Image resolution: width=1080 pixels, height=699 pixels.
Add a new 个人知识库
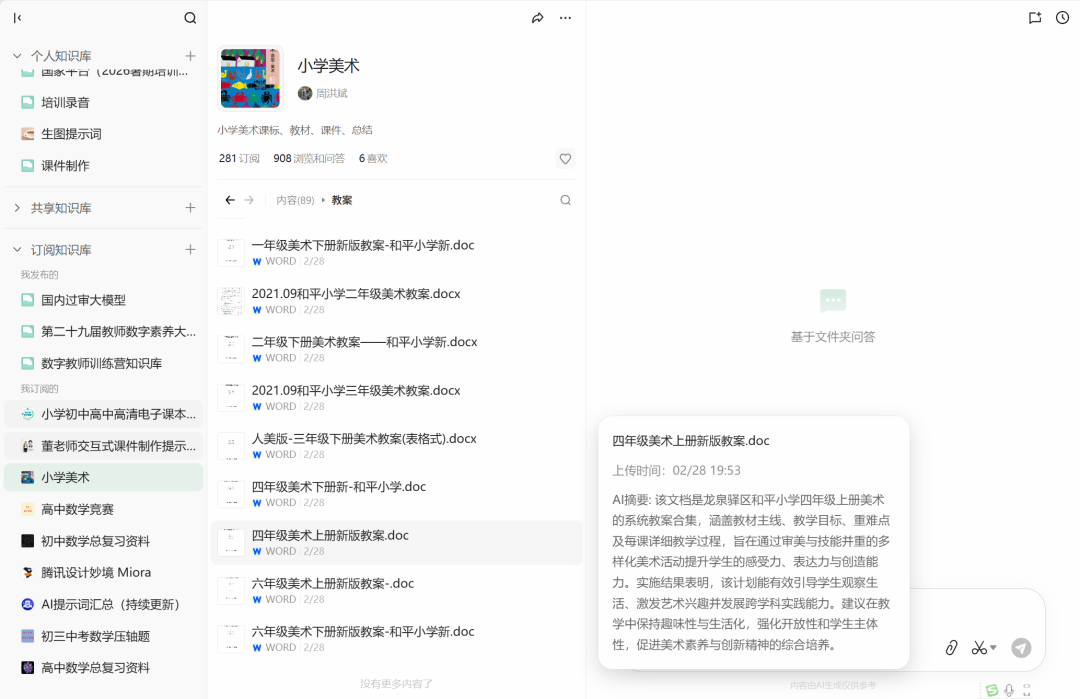point(190,56)
